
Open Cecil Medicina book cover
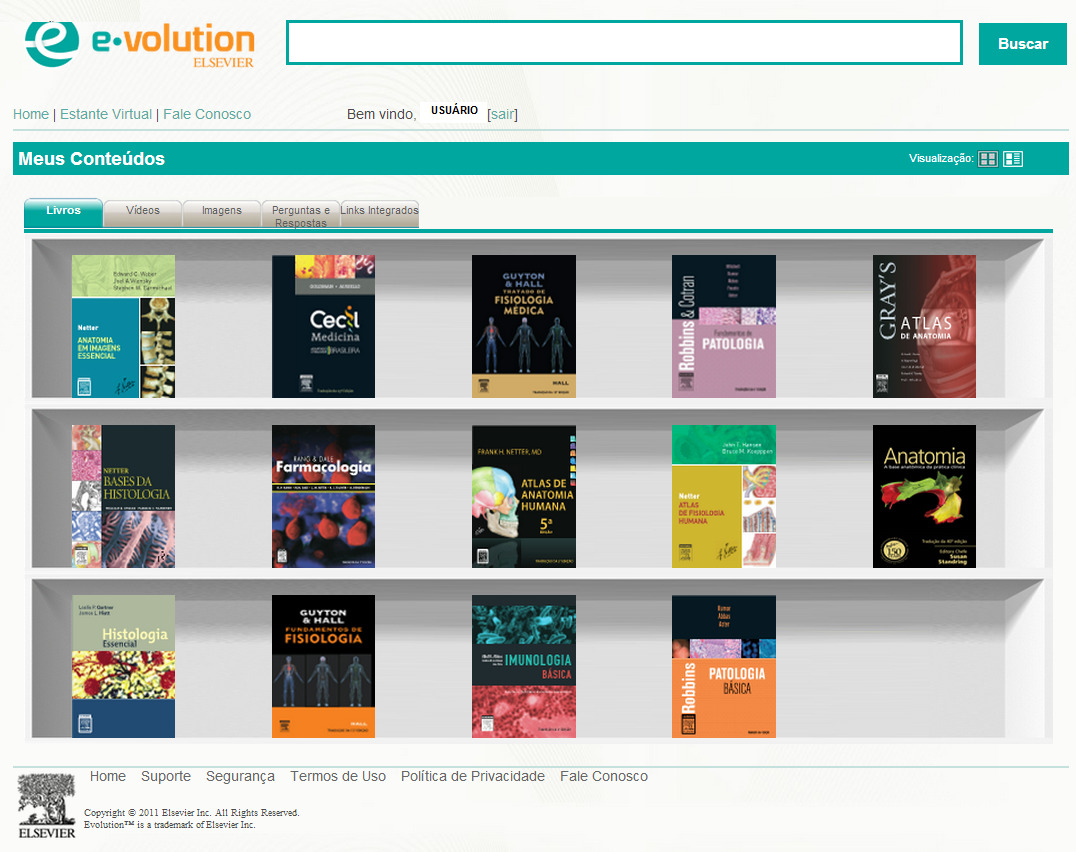coord(323,326)
